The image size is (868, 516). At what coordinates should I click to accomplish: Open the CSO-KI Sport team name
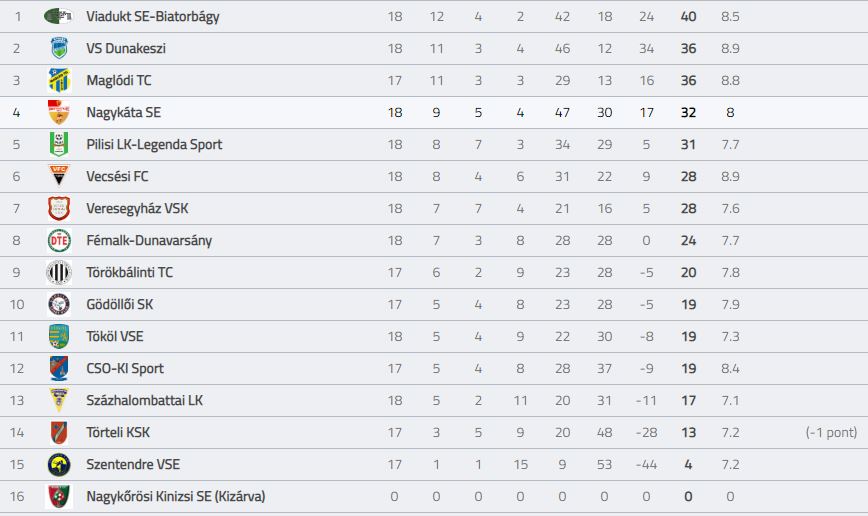point(125,369)
